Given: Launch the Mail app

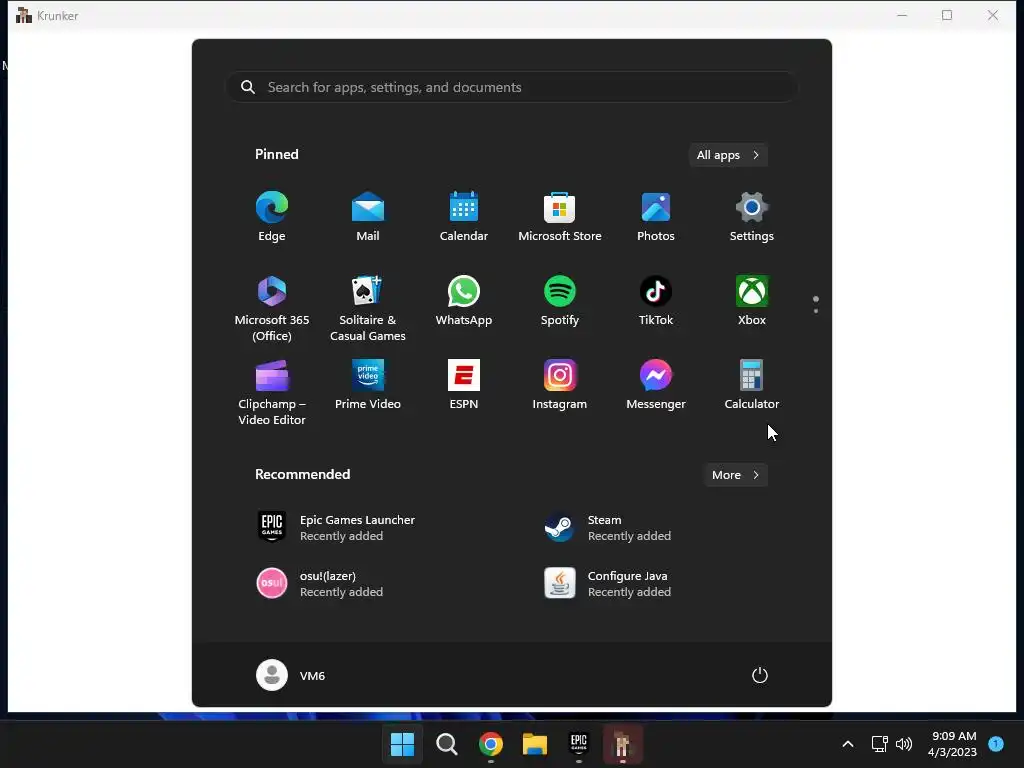Looking at the screenshot, I should pyautogui.click(x=368, y=217).
